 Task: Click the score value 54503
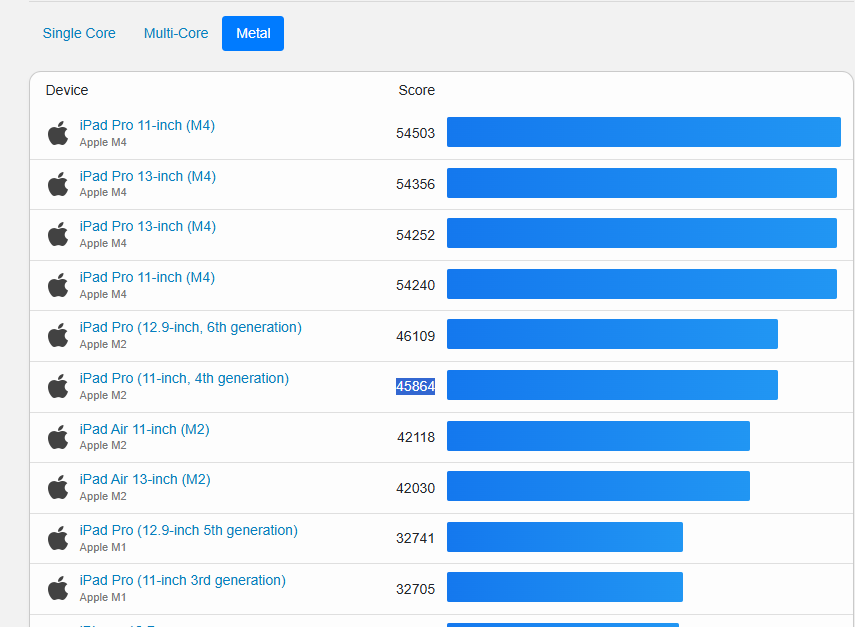coord(416,134)
